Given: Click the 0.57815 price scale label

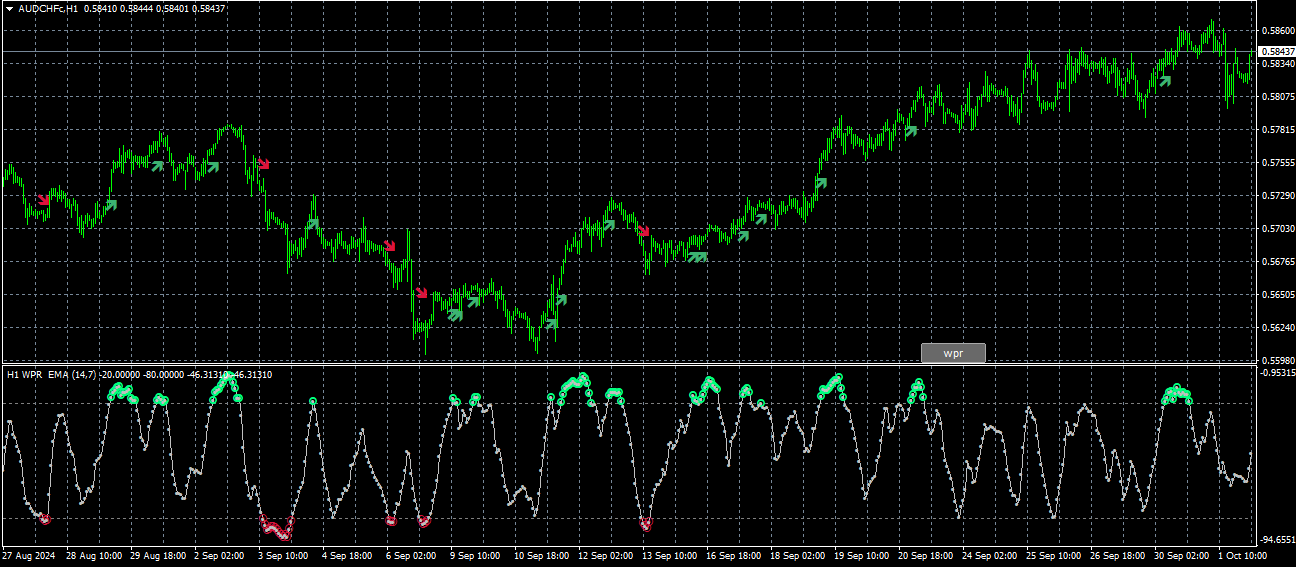Looking at the screenshot, I should coord(1276,130).
